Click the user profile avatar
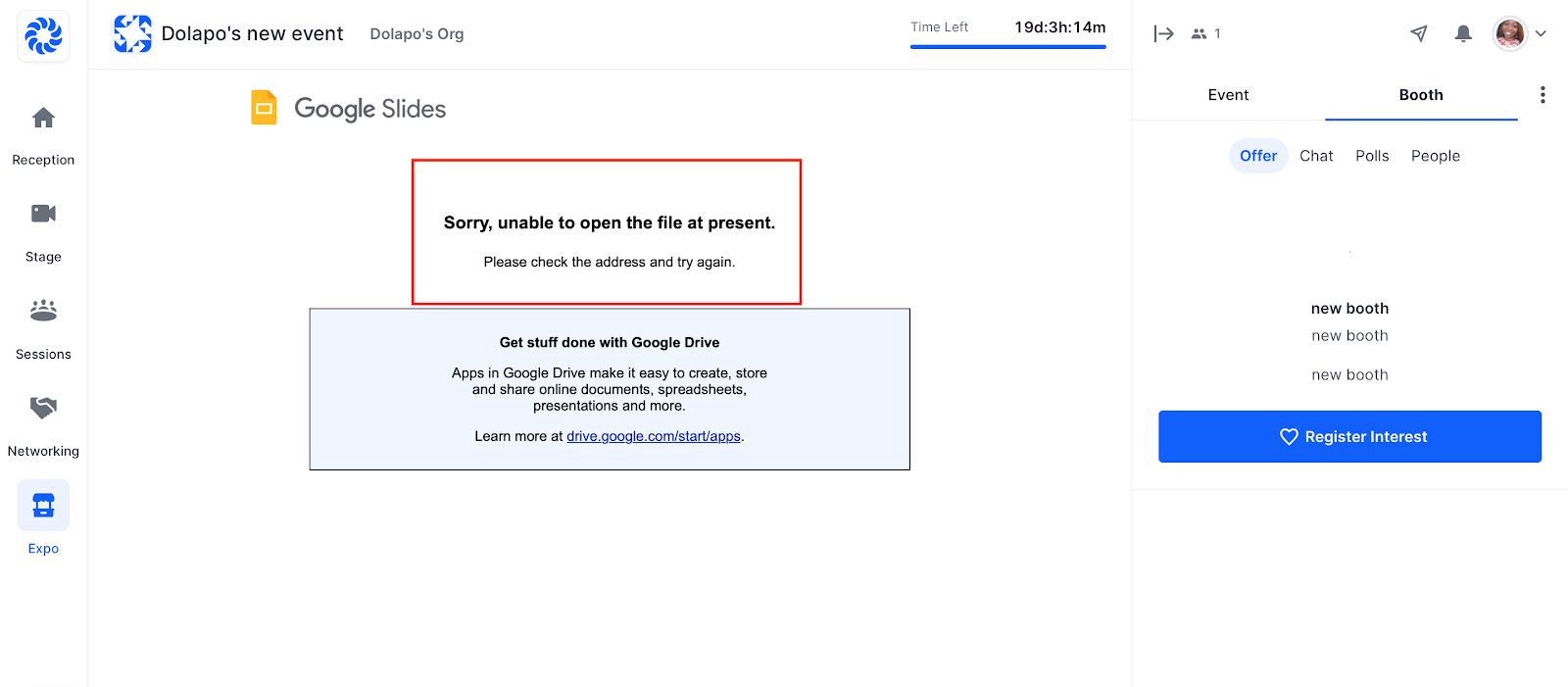The height and width of the screenshot is (687, 1568). (x=1510, y=33)
